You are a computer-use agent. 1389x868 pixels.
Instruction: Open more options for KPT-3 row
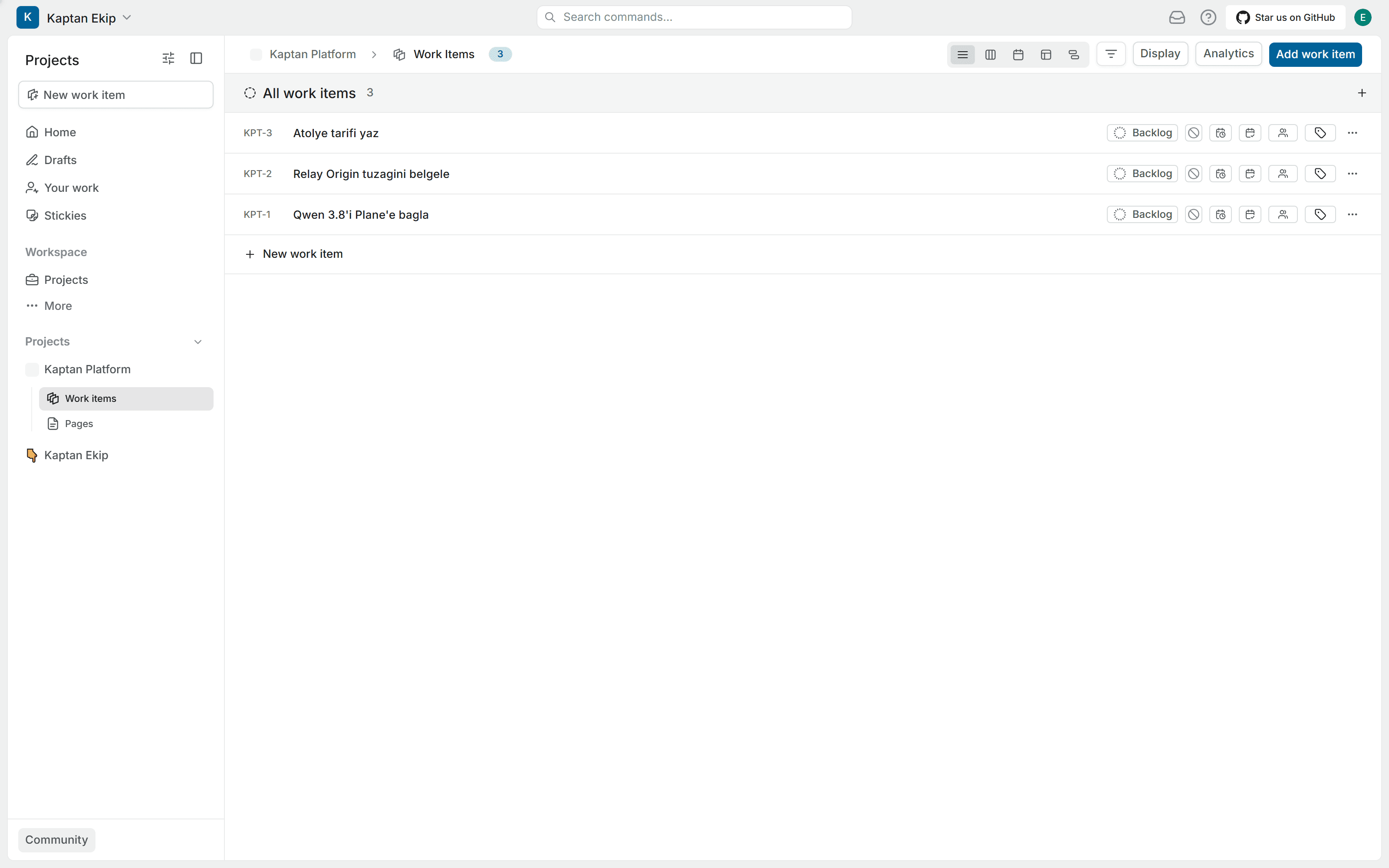(x=1352, y=133)
